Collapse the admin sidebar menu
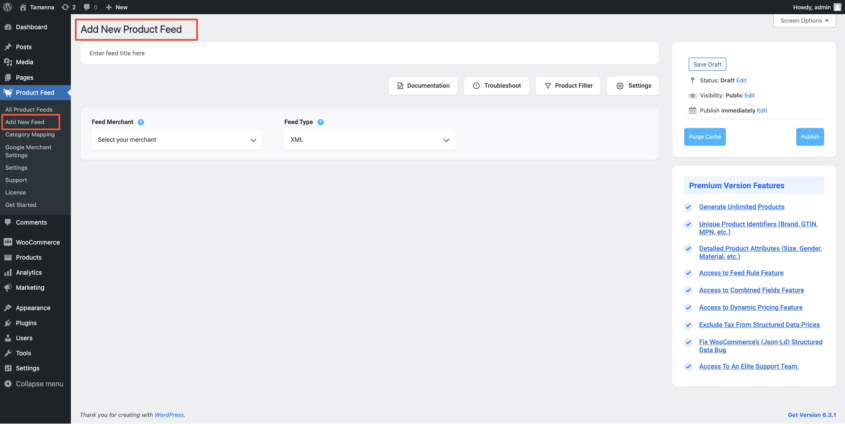 point(34,384)
